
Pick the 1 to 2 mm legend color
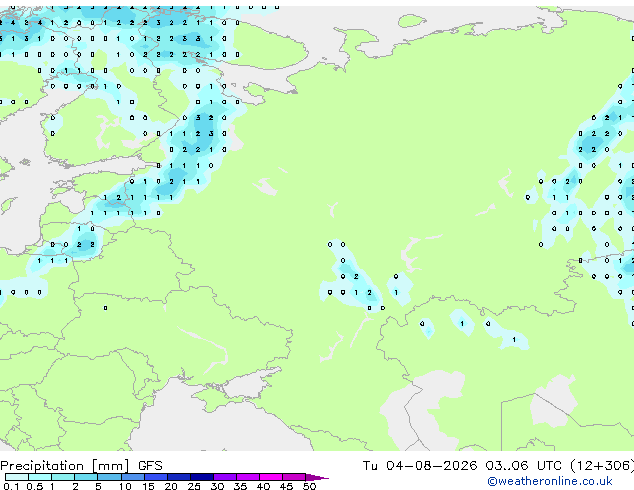(x=63, y=477)
